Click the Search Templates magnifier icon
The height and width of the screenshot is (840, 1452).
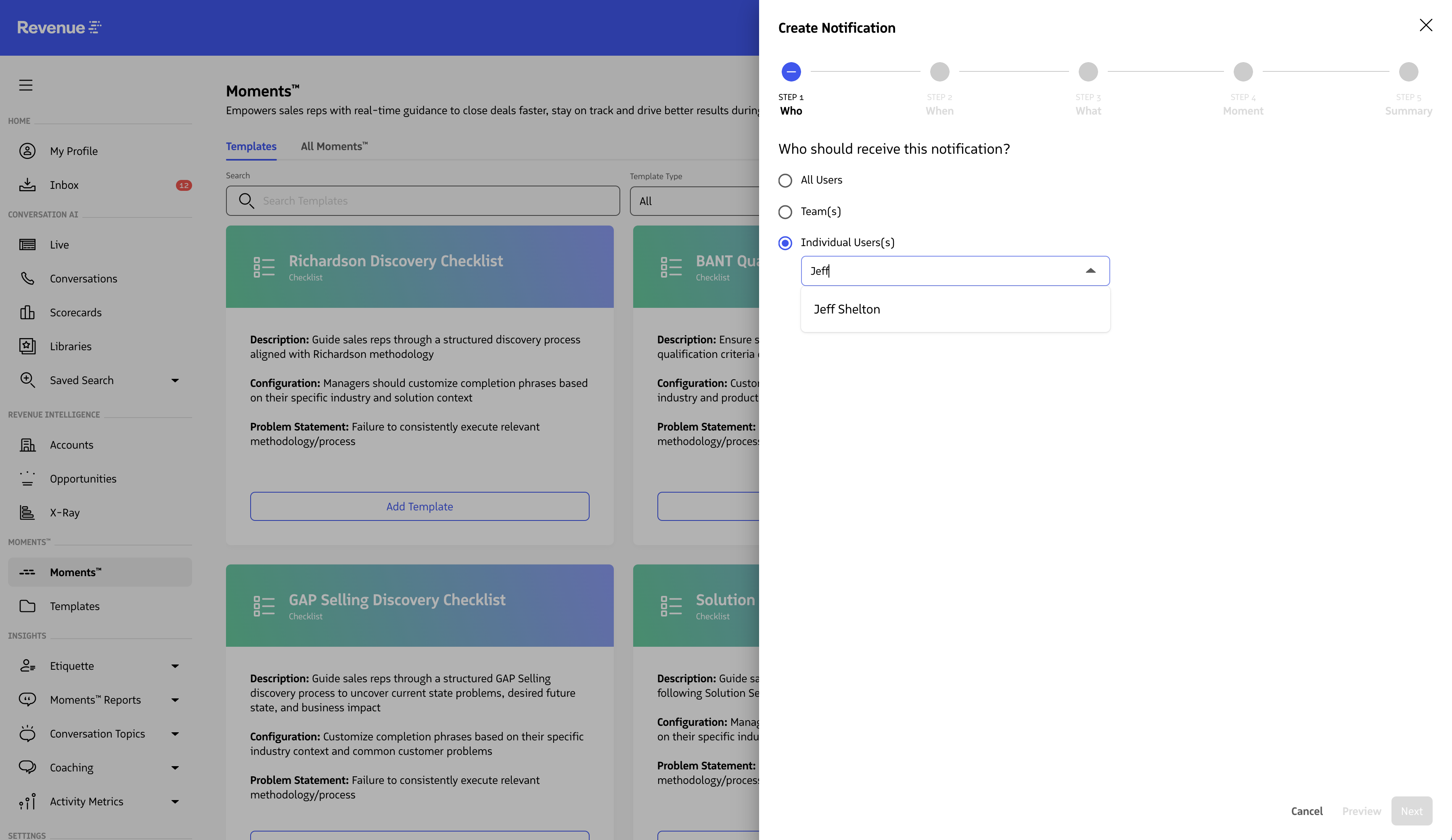(x=246, y=201)
